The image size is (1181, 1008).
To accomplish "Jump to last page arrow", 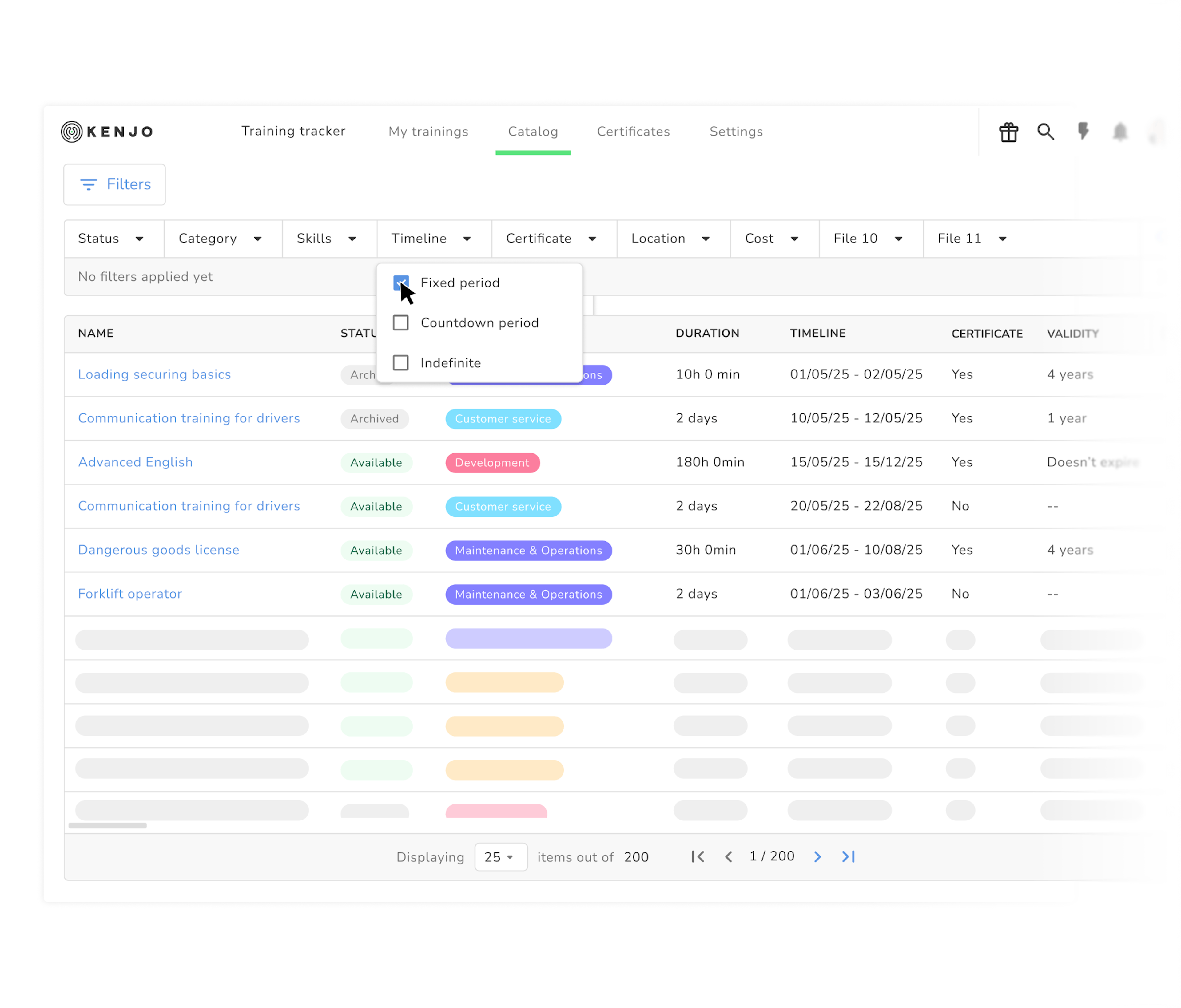I will [x=849, y=856].
